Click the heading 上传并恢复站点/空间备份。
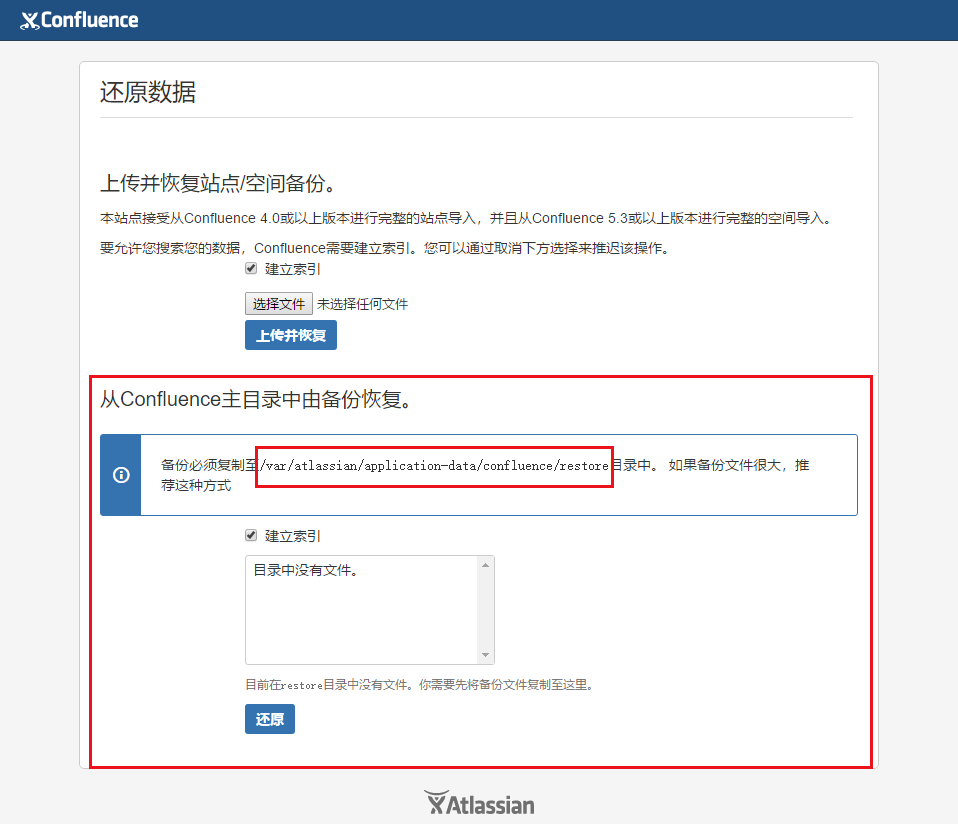The width and height of the screenshot is (958, 824). (x=219, y=183)
